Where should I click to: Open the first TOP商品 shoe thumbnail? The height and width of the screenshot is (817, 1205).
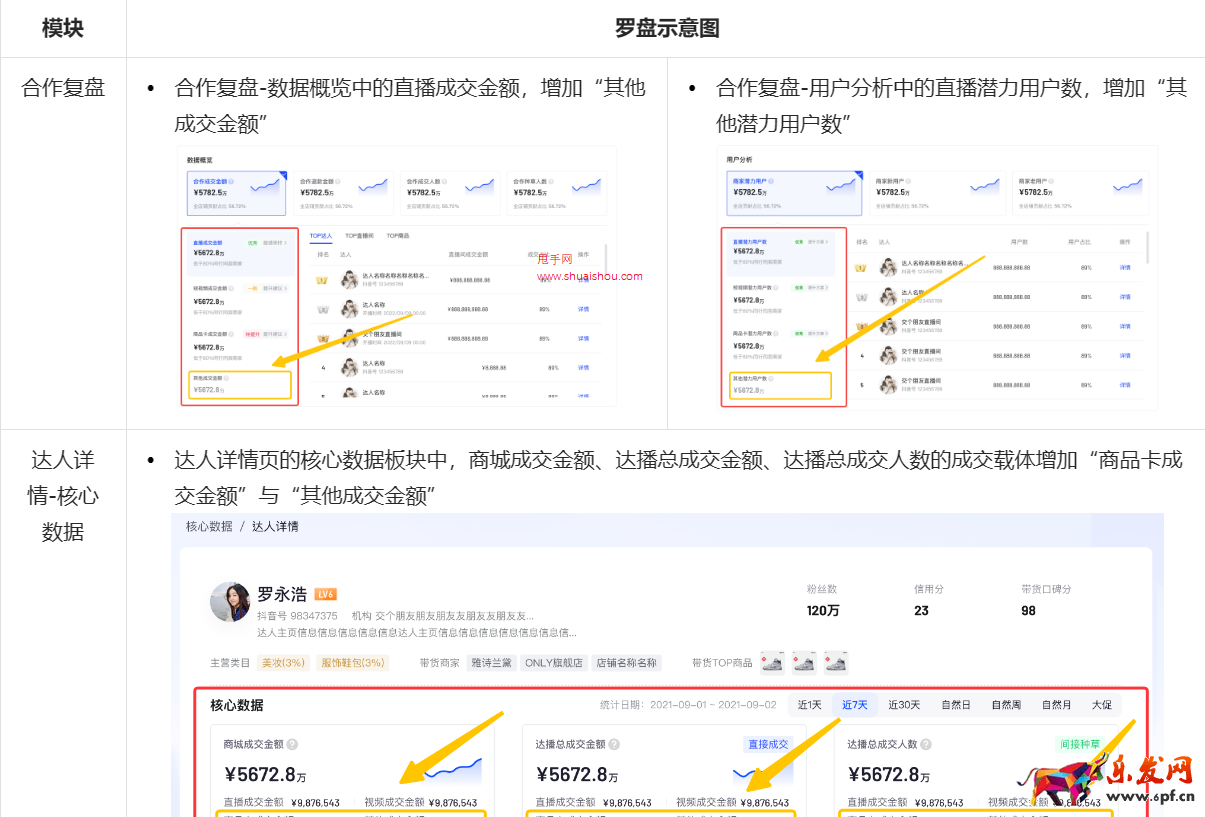point(772,662)
